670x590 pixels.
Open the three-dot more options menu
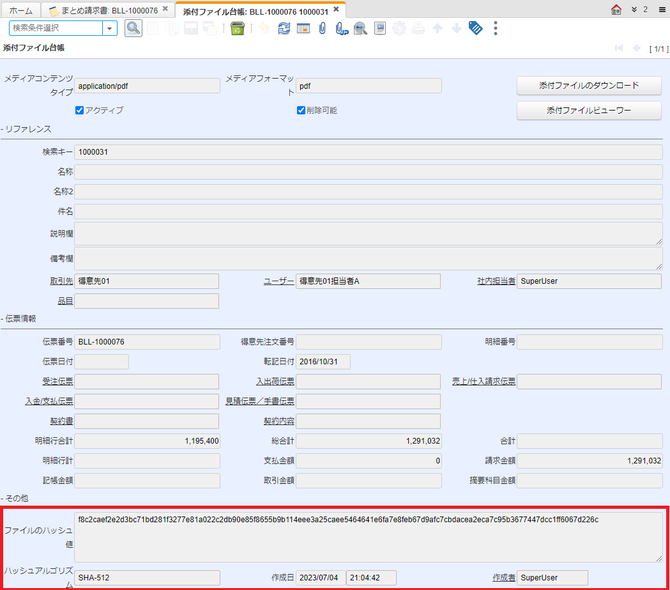(495, 28)
